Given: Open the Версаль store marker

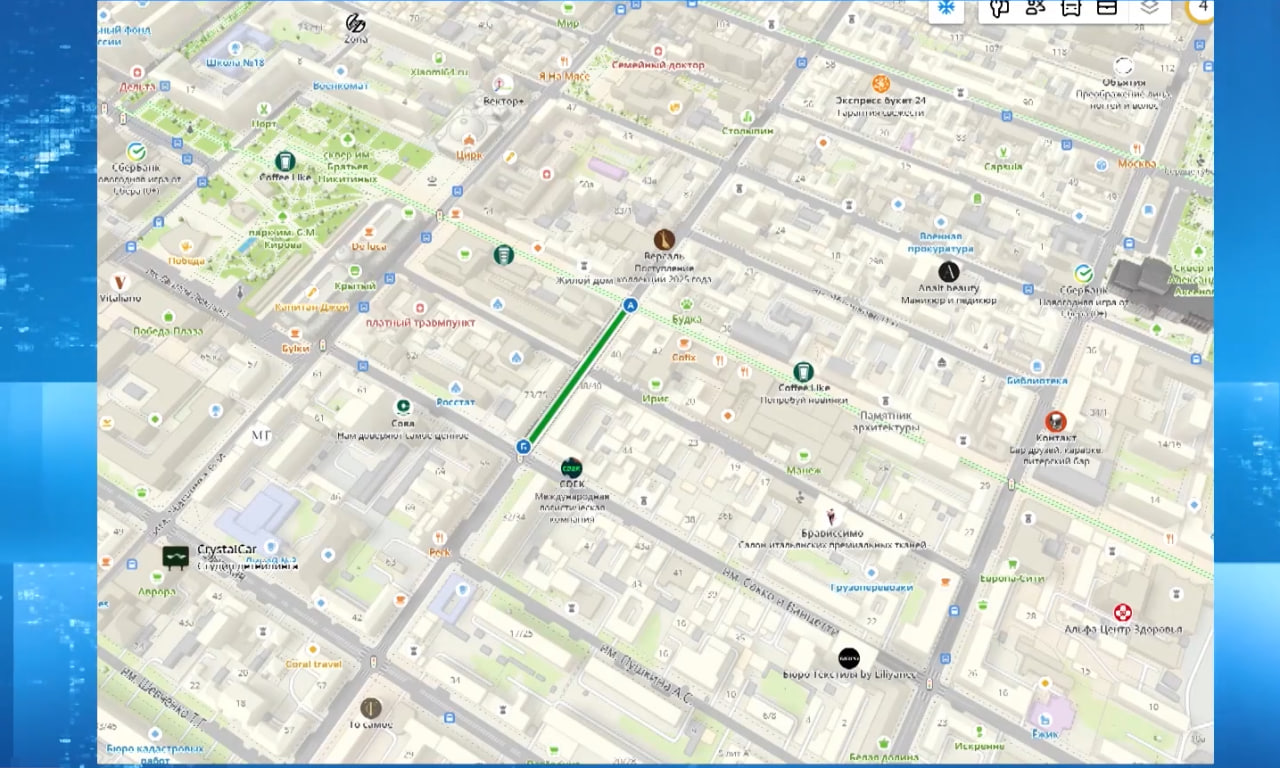Looking at the screenshot, I should [x=664, y=239].
